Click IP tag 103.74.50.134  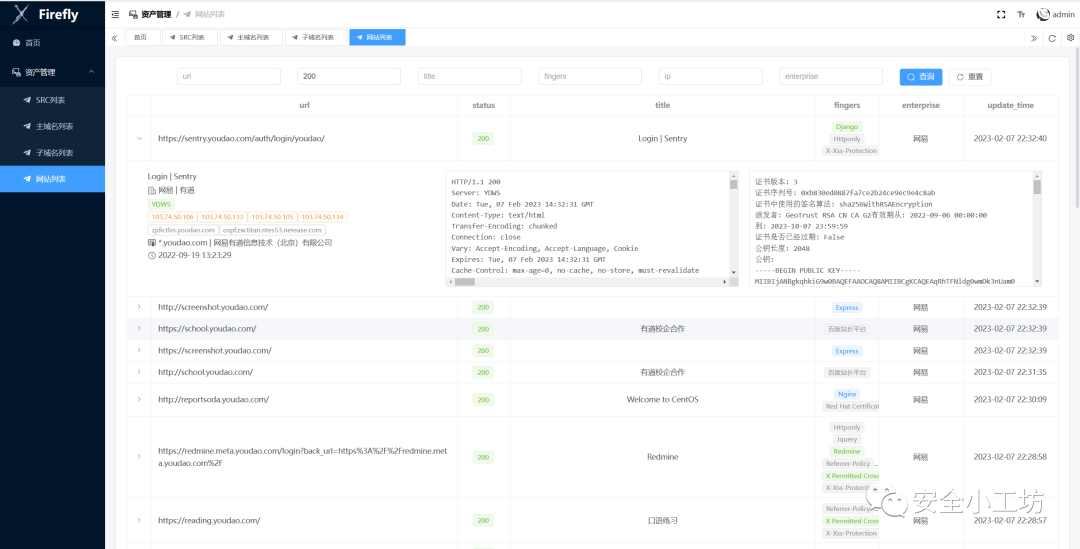[323, 217]
